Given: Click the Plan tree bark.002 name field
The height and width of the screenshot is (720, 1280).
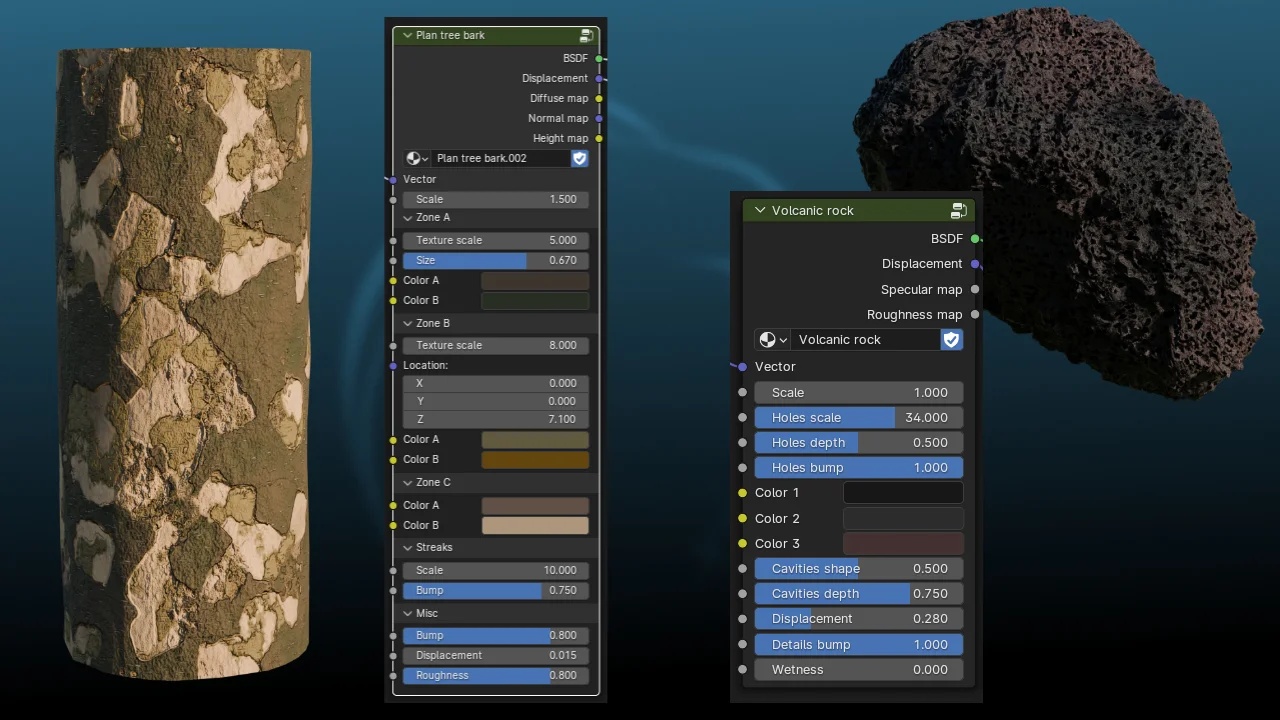Looking at the screenshot, I should click(493, 158).
